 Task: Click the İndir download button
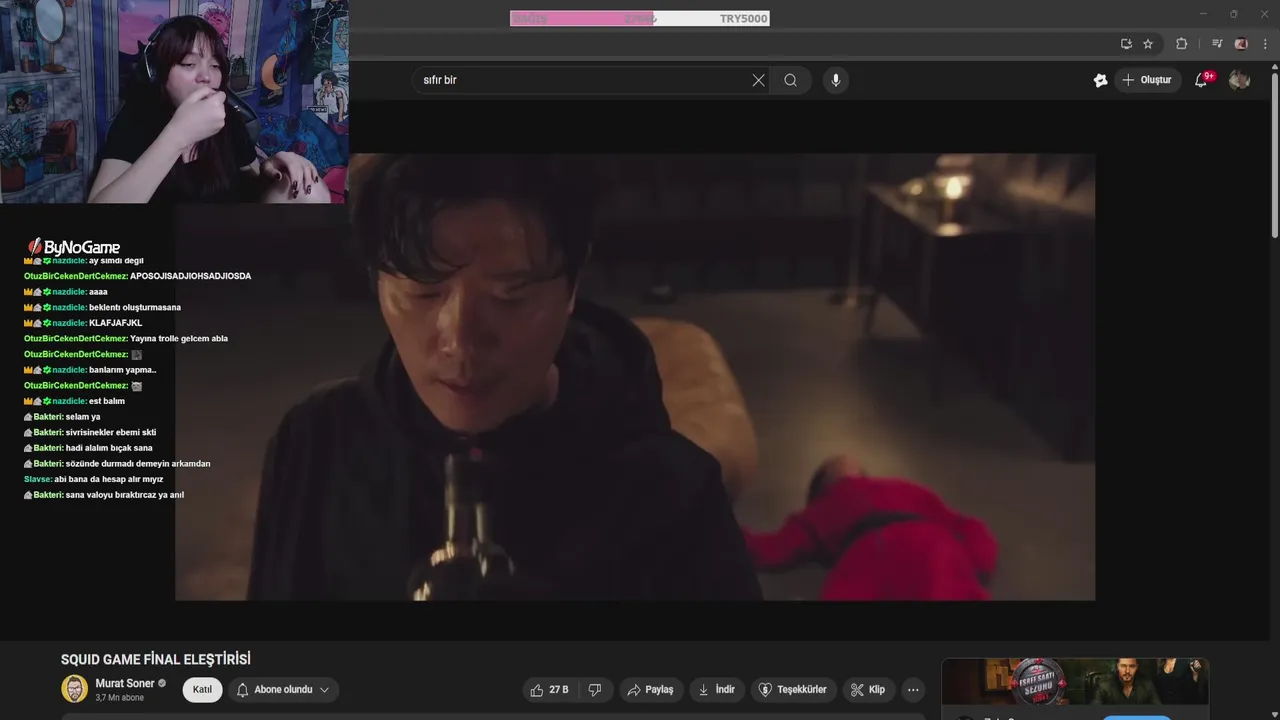coord(716,690)
